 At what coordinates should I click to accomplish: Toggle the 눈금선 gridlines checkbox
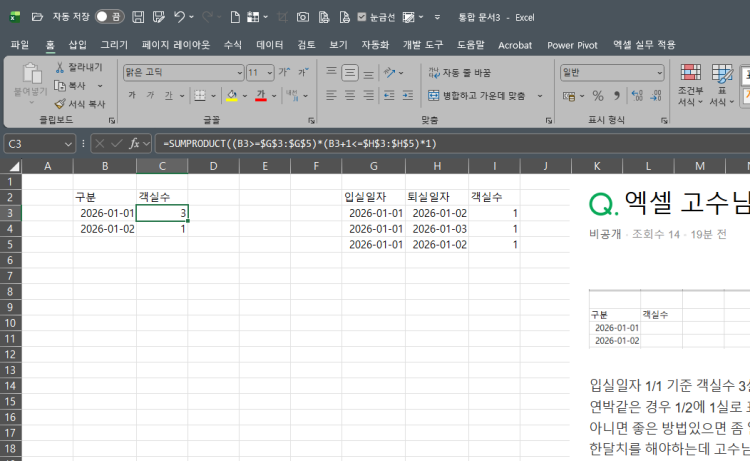click(362, 17)
